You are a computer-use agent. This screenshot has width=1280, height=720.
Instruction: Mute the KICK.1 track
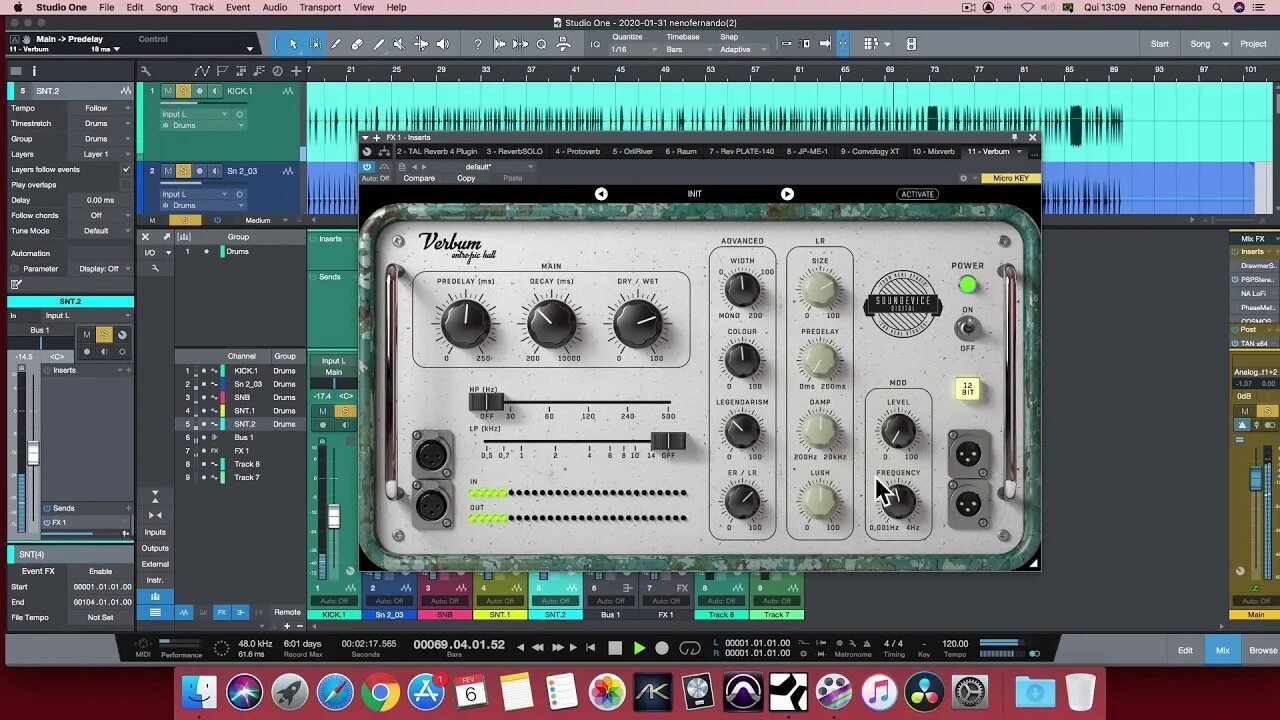(168, 91)
